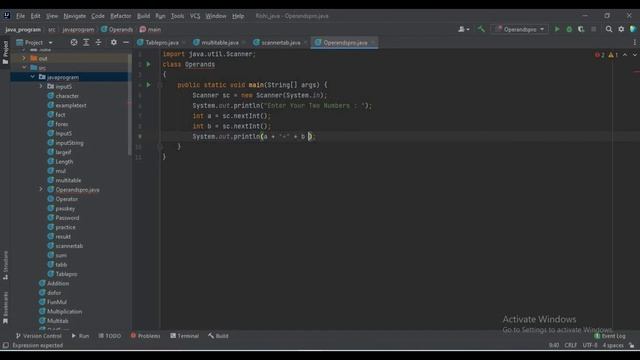Open IDE settings gear in top toolbar

click(x=621, y=29)
